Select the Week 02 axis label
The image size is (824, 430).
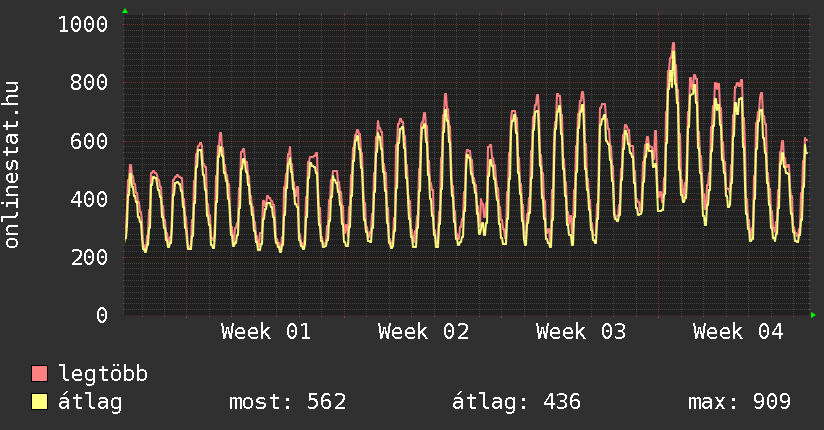coord(423,332)
